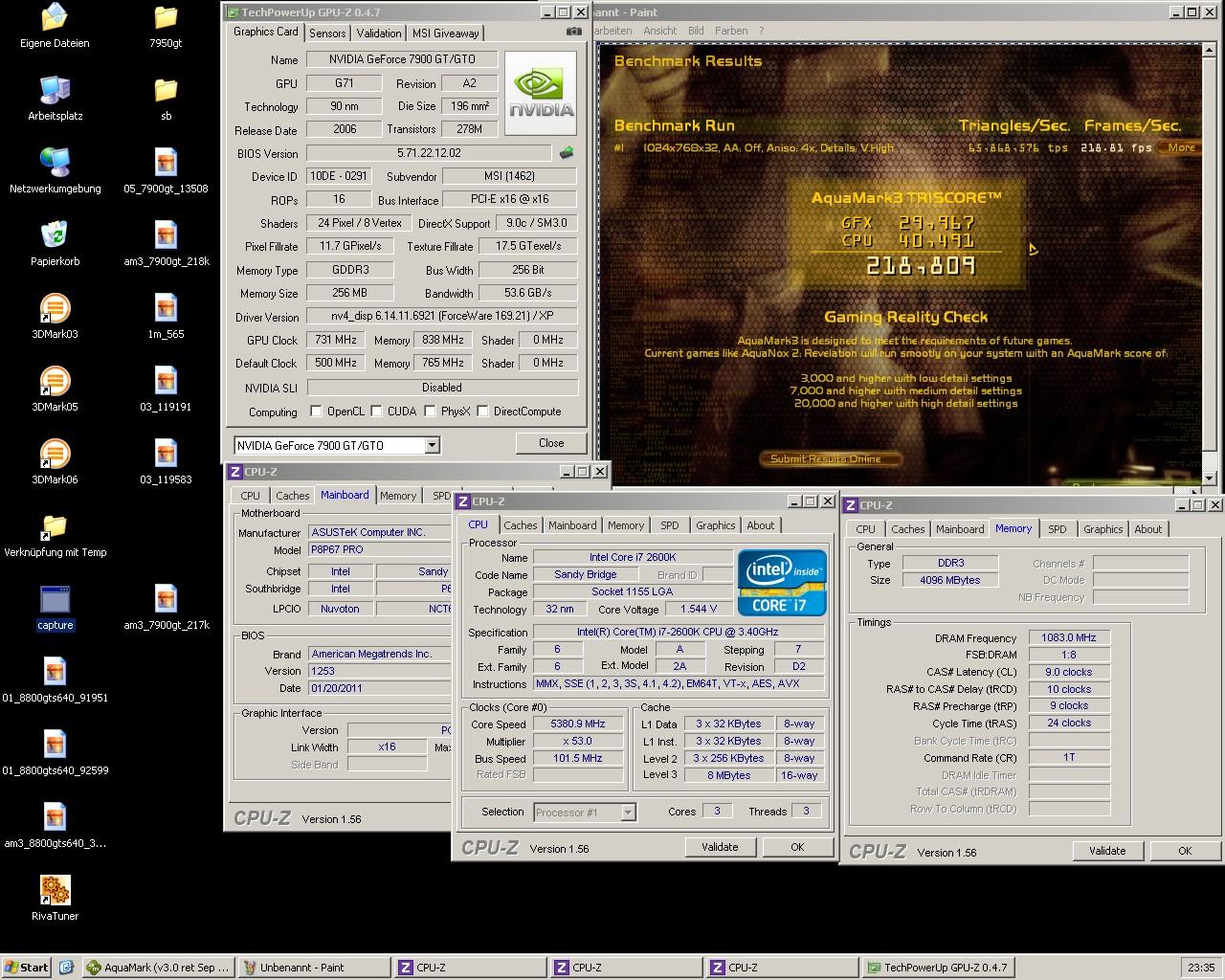Switch to TechPowerUp GPU-Z taskbar button
The width and height of the screenshot is (1225, 980).
click(x=939, y=968)
